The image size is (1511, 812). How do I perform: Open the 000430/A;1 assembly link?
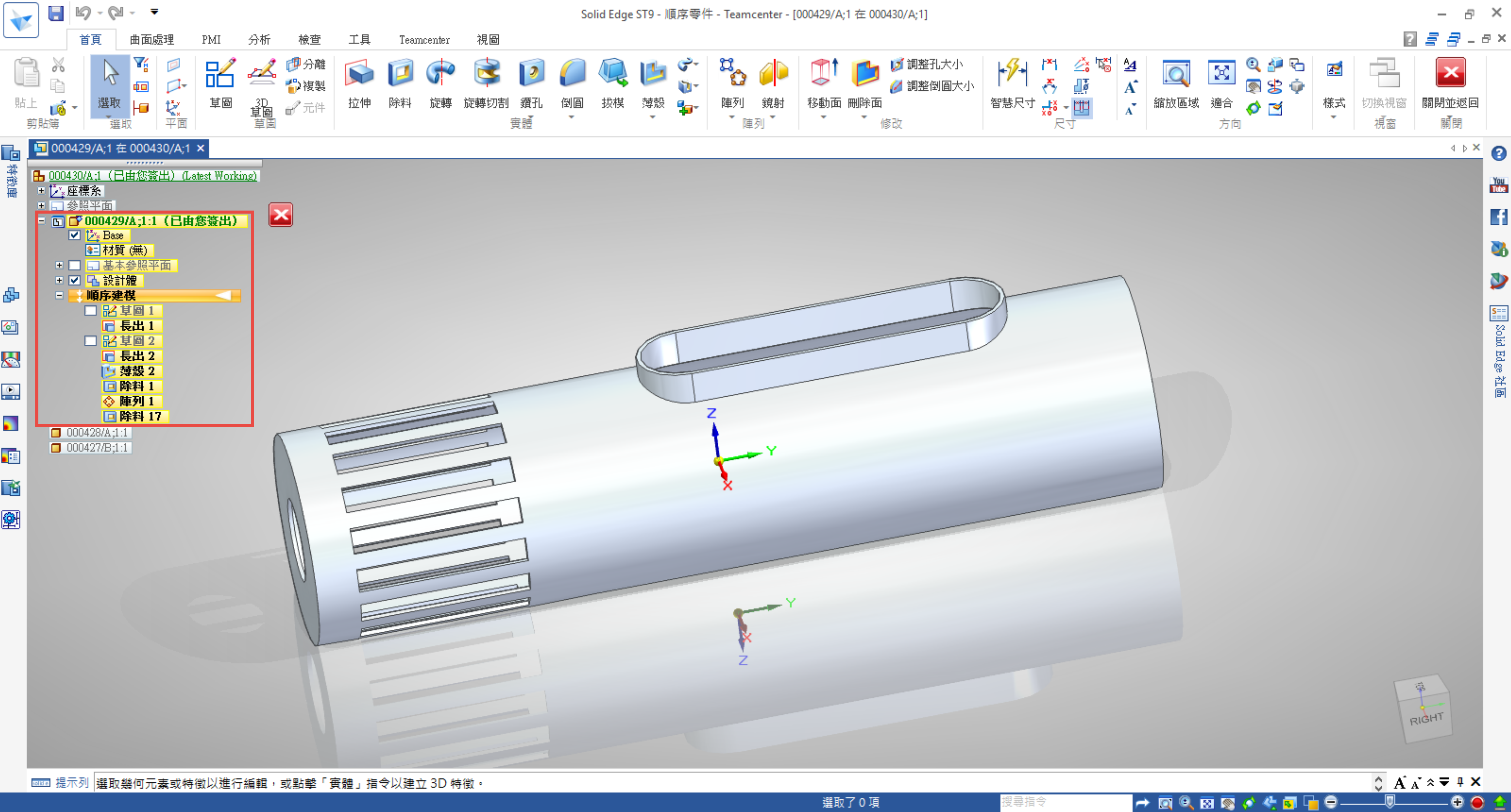tap(153, 176)
